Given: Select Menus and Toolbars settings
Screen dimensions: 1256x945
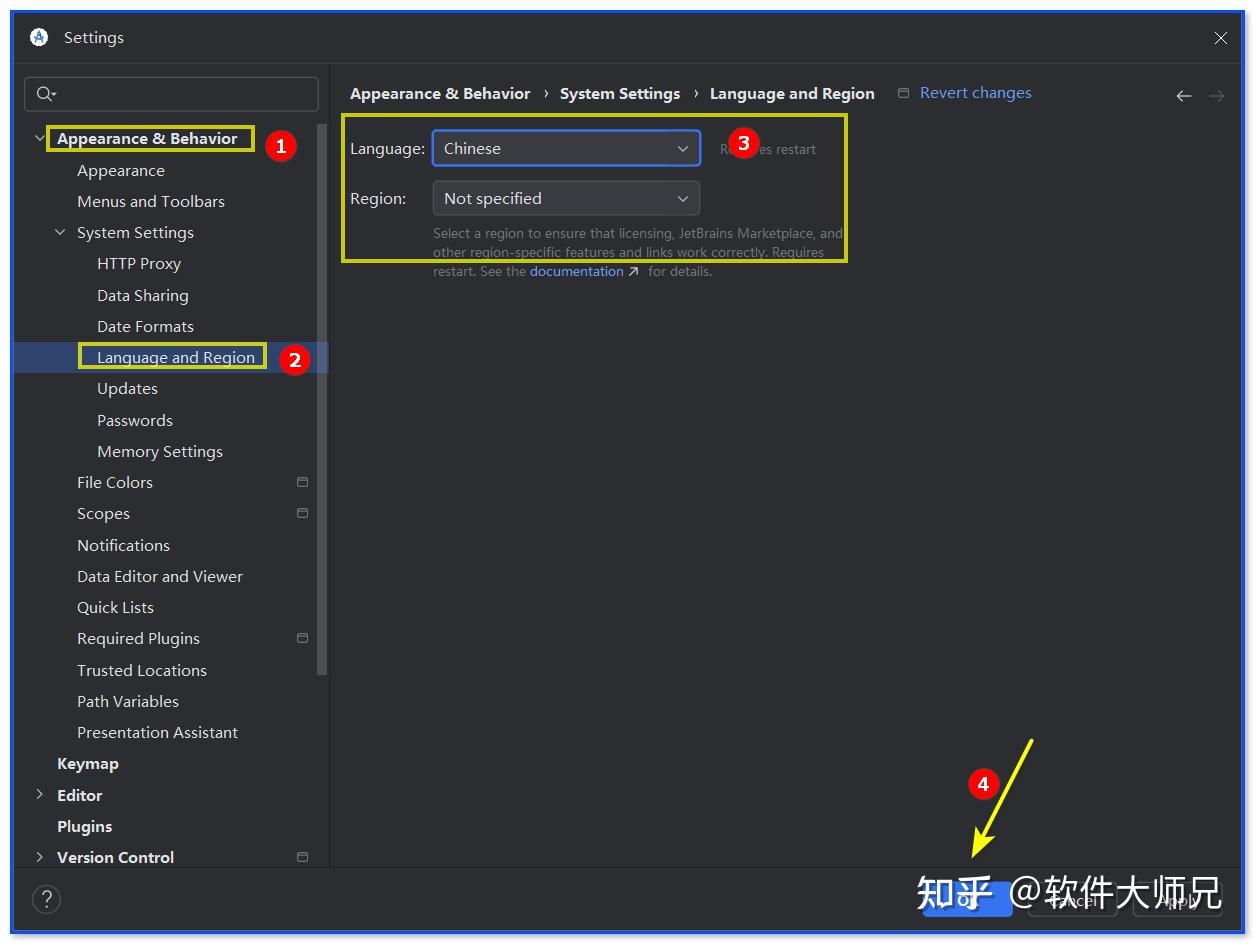Looking at the screenshot, I should (151, 201).
